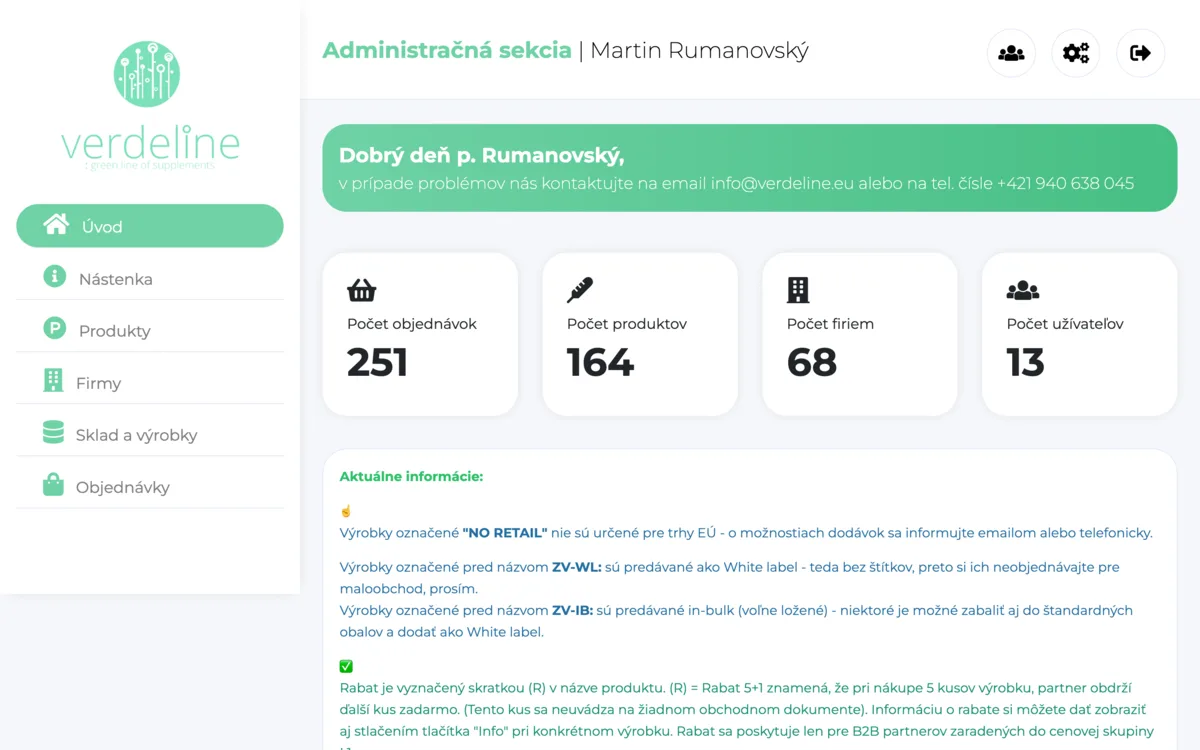Click the Počet firiem label
This screenshot has height=750, width=1200.
pos(830,324)
